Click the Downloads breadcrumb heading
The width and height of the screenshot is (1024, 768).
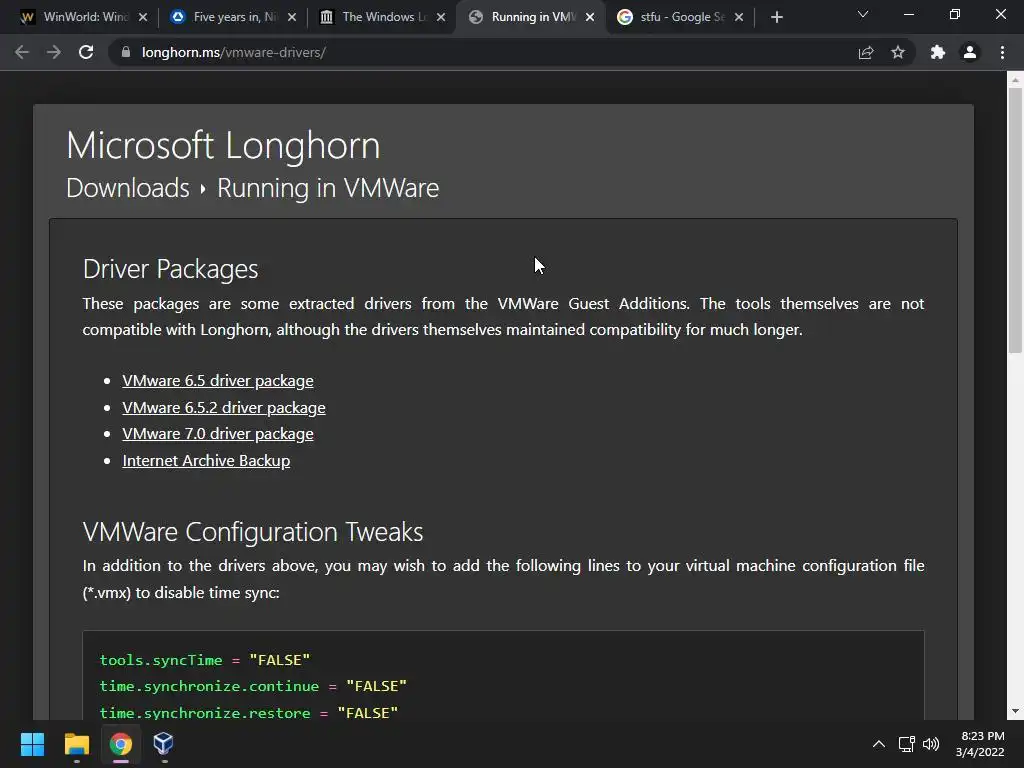[128, 188]
